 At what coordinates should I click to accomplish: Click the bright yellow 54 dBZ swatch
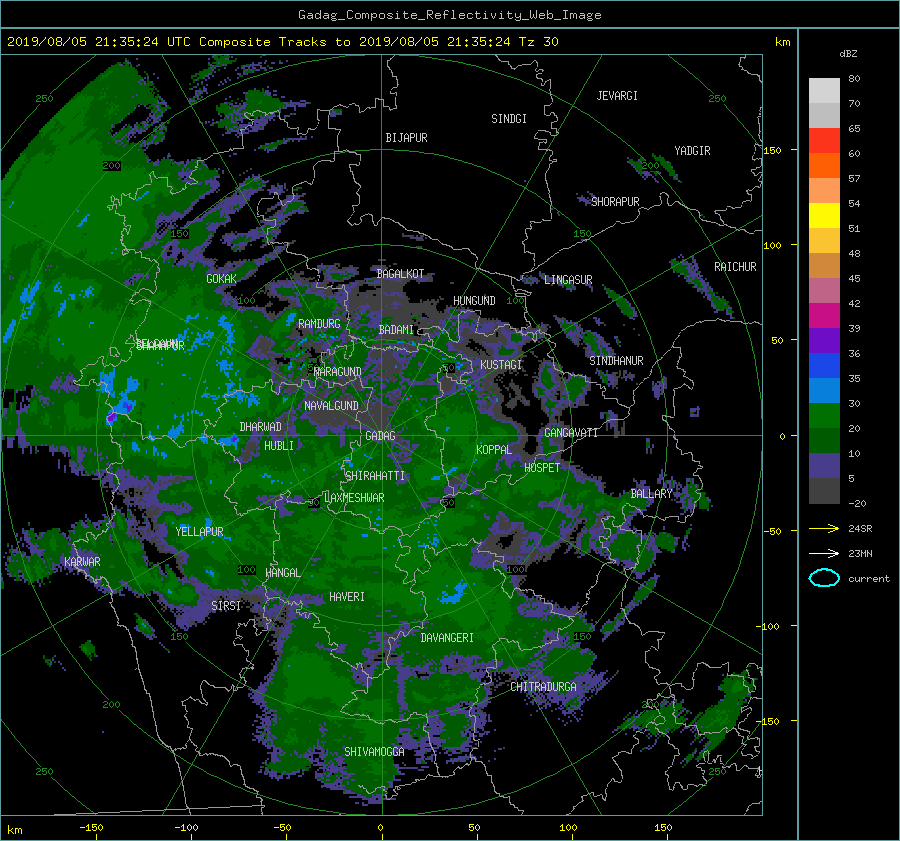pyautogui.click(x=824, y=215)
